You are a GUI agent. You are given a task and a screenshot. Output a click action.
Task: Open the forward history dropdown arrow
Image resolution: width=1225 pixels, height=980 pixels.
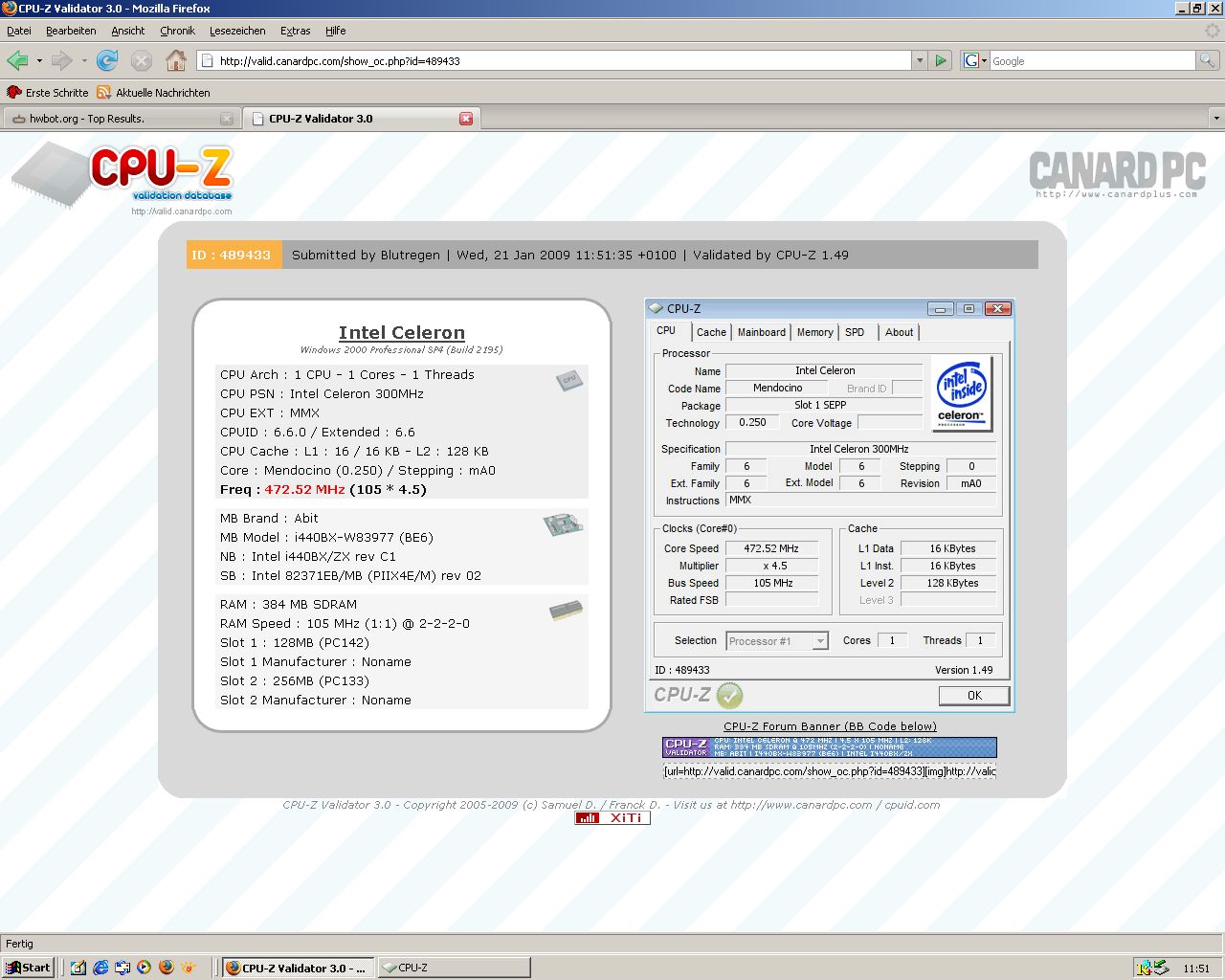coord(84,61)
